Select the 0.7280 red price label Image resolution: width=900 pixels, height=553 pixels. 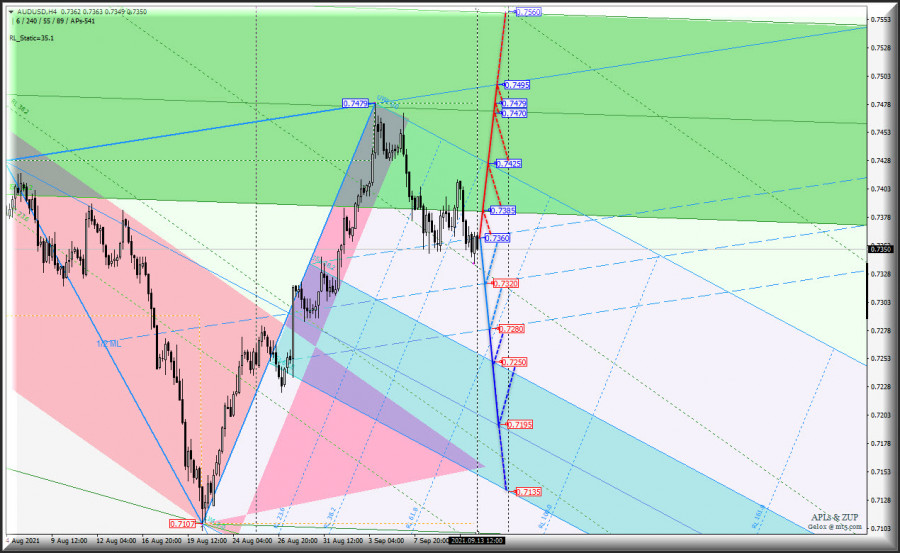[511, 328]
